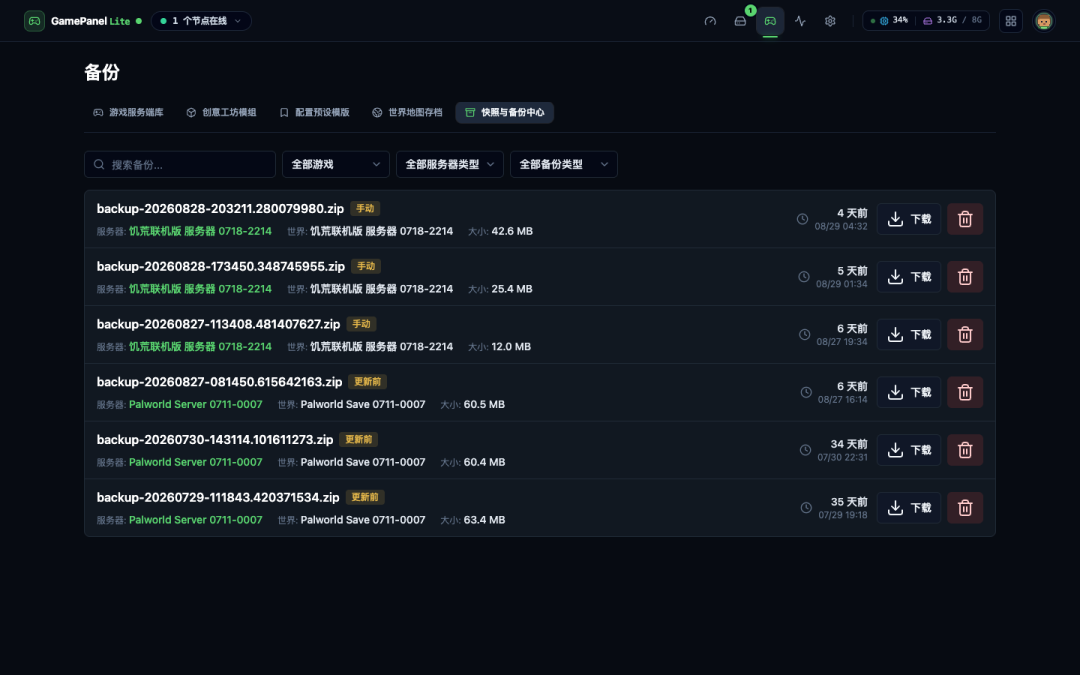The width and height of the screenshot is (1080, 675).
Task: Open the settings gear icon
Action: 830,21
